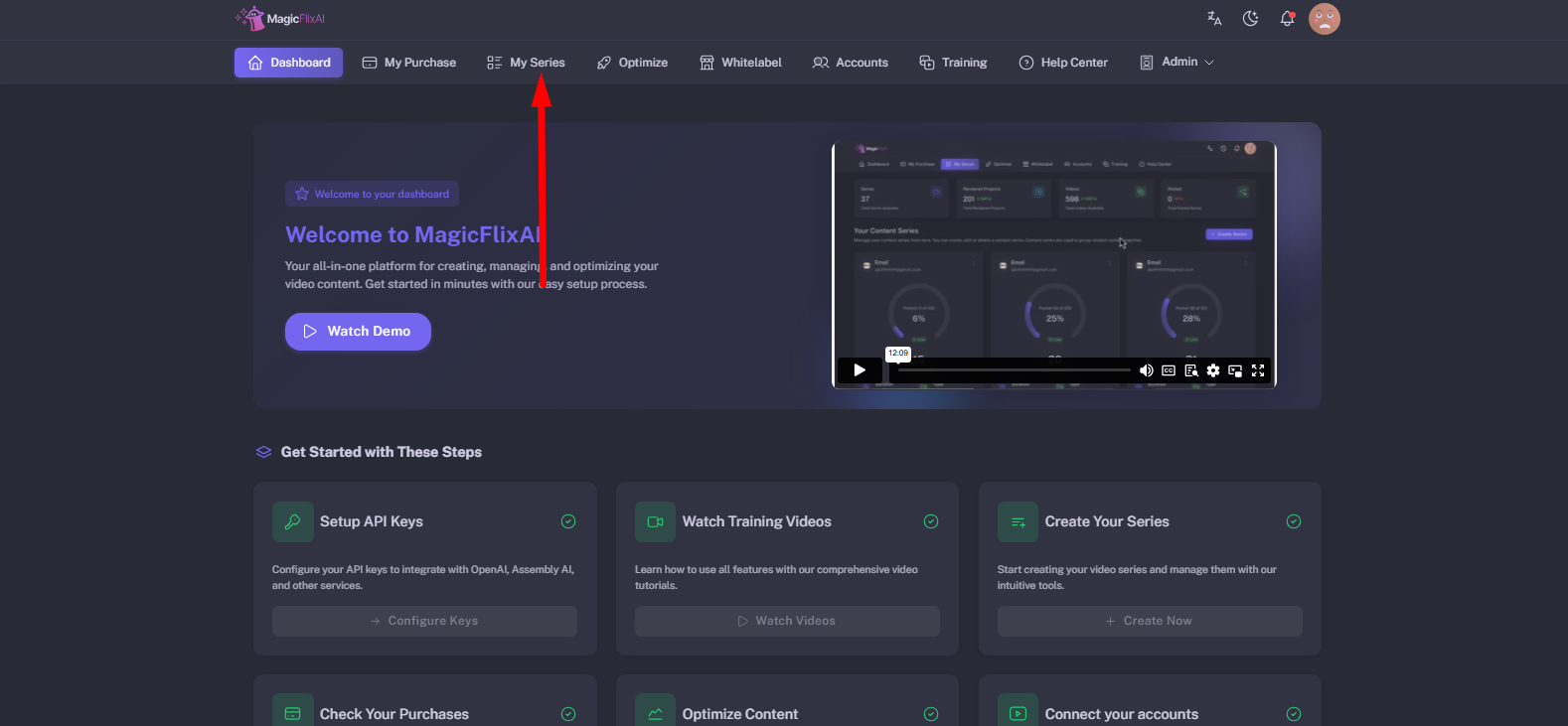Go to the Optimize page

(x=632, y=63)
